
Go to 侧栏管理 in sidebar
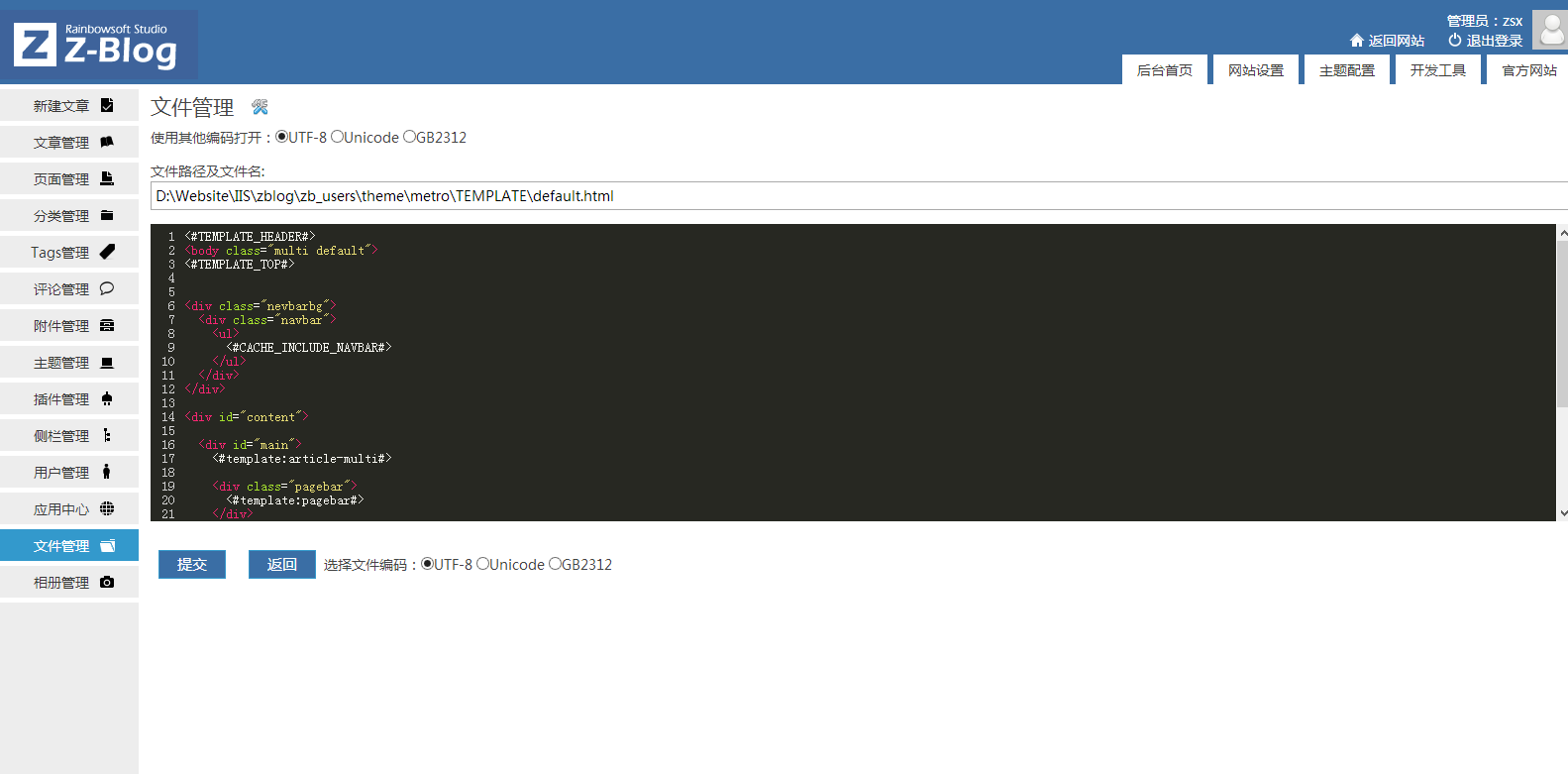point(69,435)
